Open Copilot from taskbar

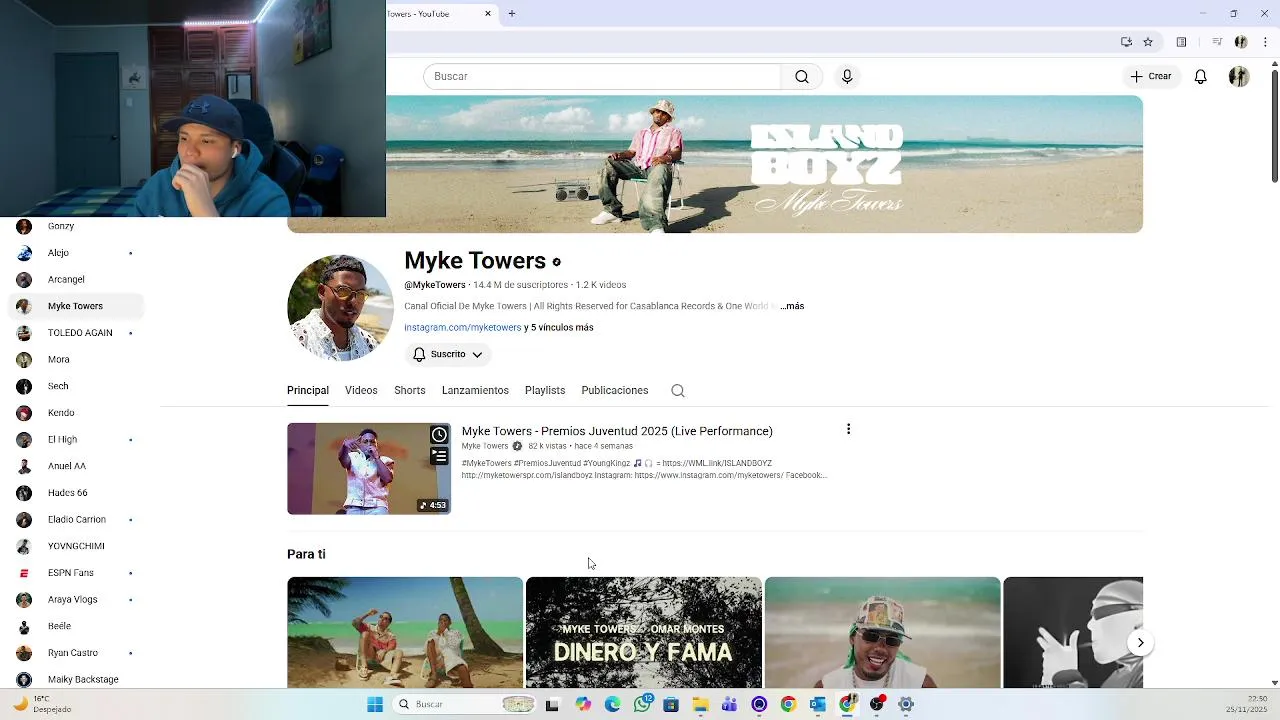[583, 704]
